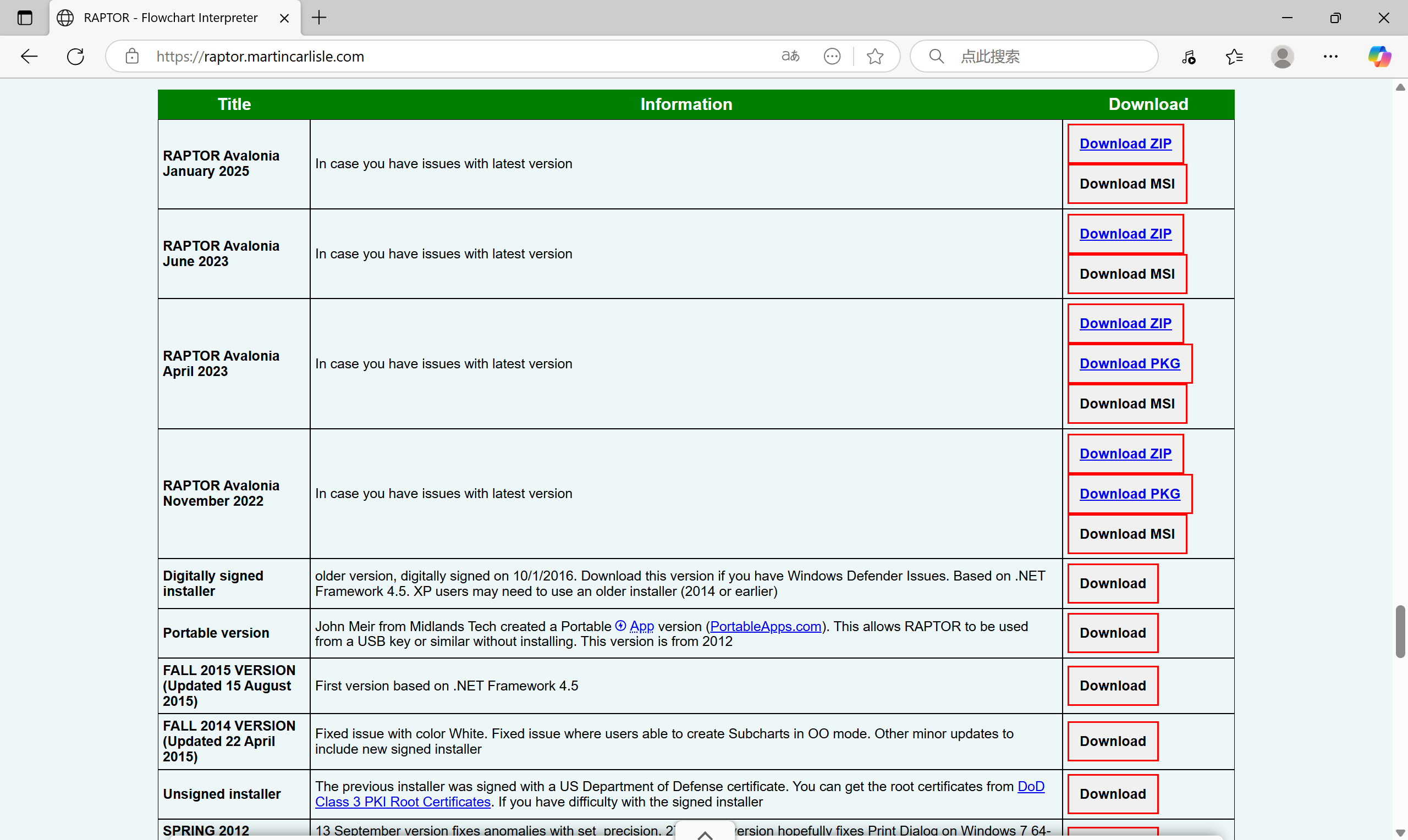Click Download for Digitally signed installer
1408x840 pixels.
point(1113,583)
